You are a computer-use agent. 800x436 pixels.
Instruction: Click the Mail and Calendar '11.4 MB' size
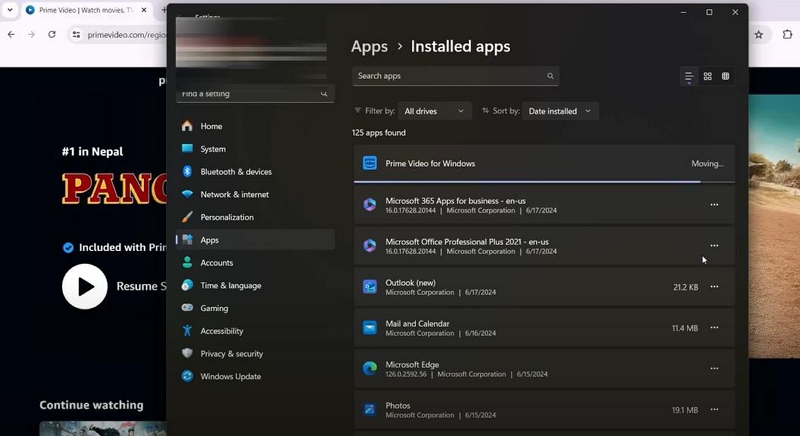pos(685,328)
